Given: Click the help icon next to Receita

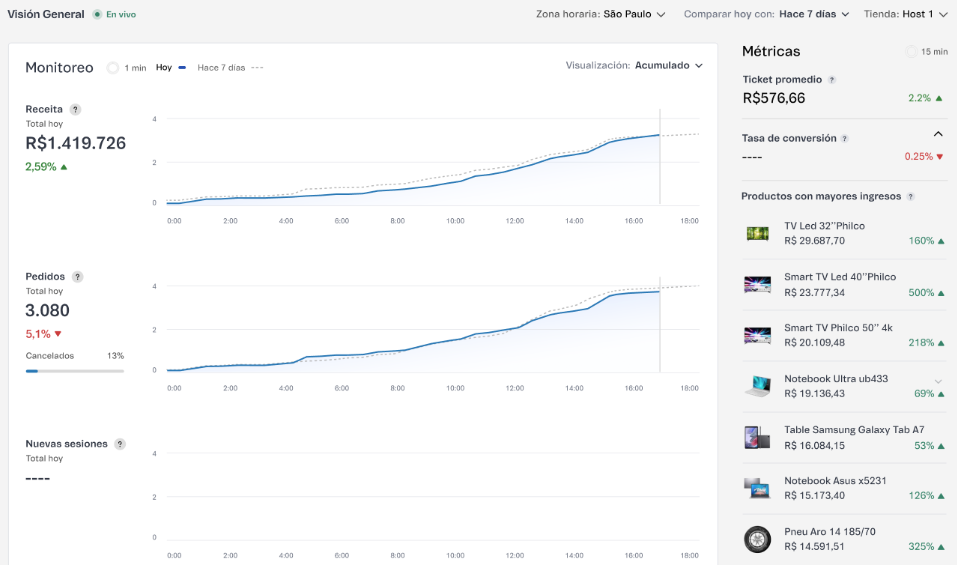Looking at the screenshot, I should pos(76,110).
